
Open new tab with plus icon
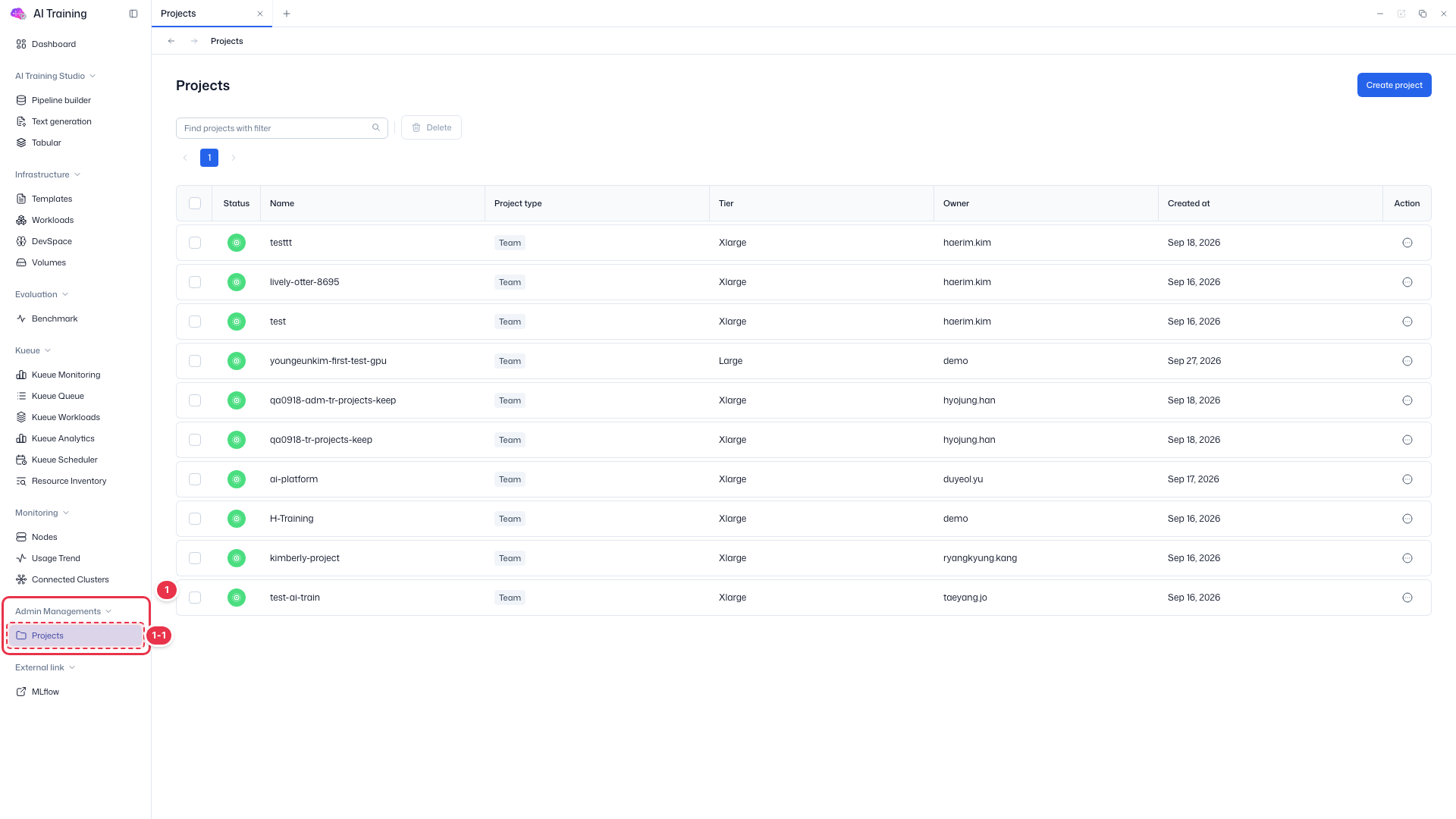(287, 14)
